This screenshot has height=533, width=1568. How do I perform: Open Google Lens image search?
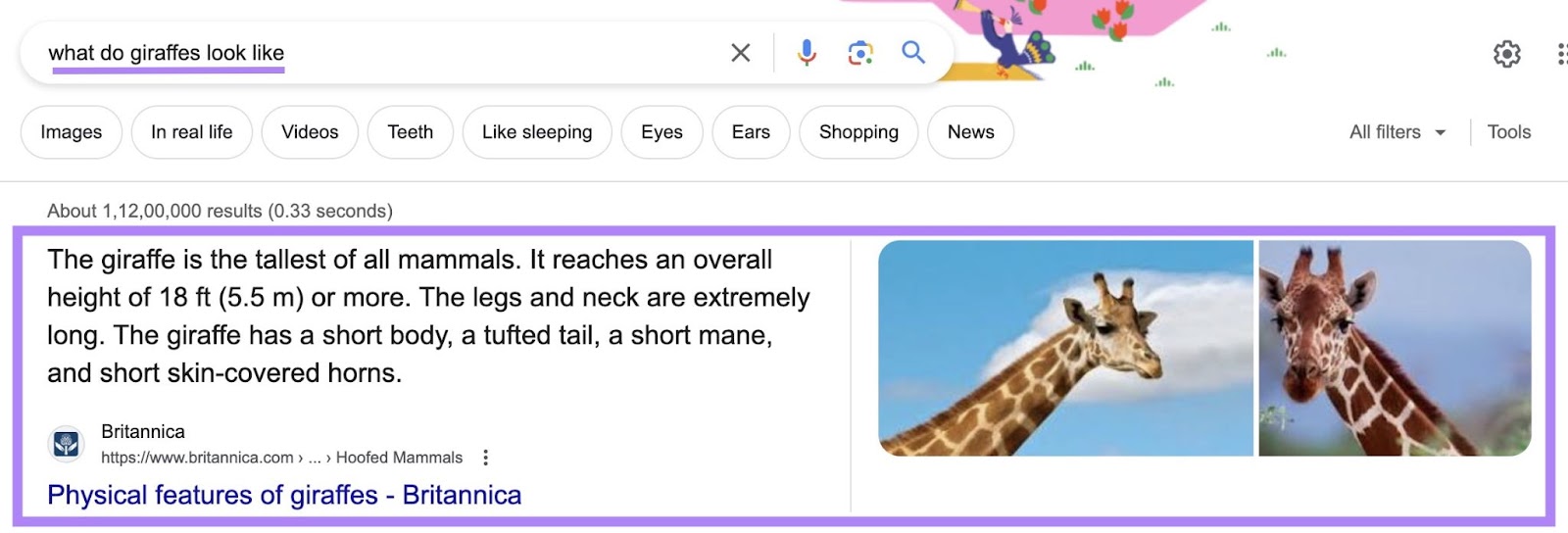[x=860, y=53]
